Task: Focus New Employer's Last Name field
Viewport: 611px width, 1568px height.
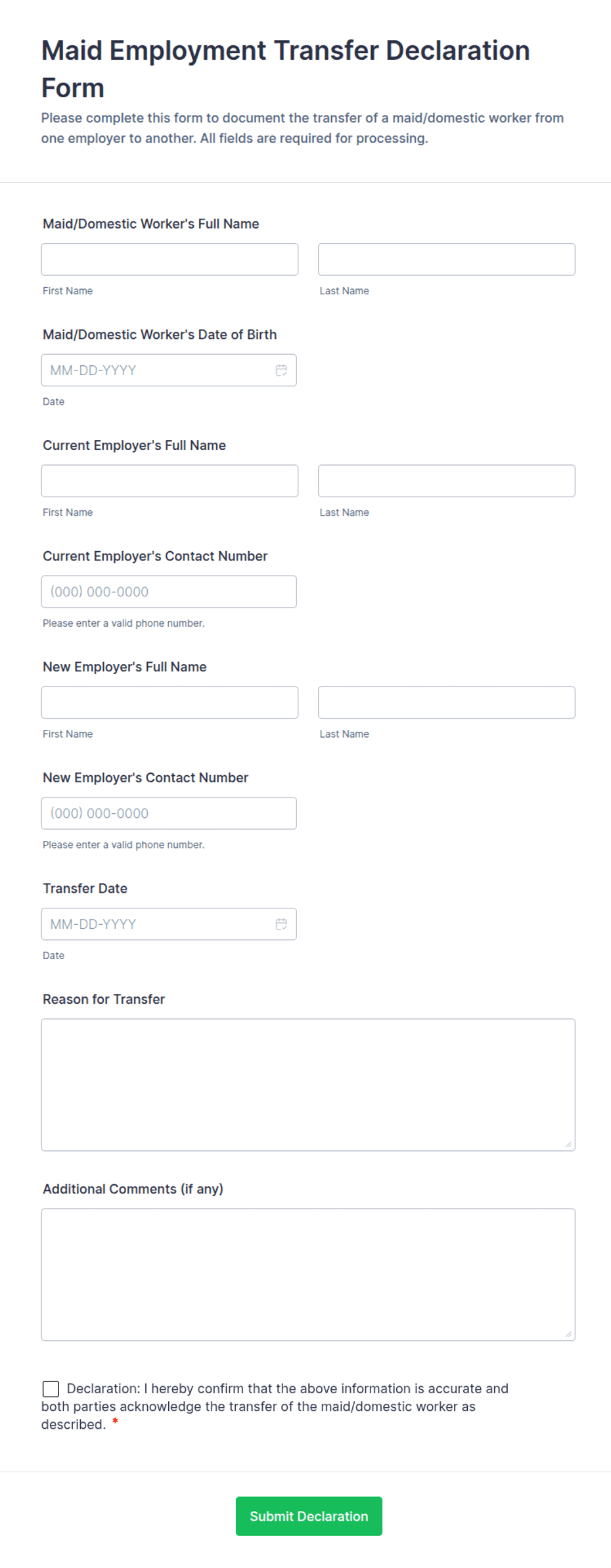Action: pos(447,702)
